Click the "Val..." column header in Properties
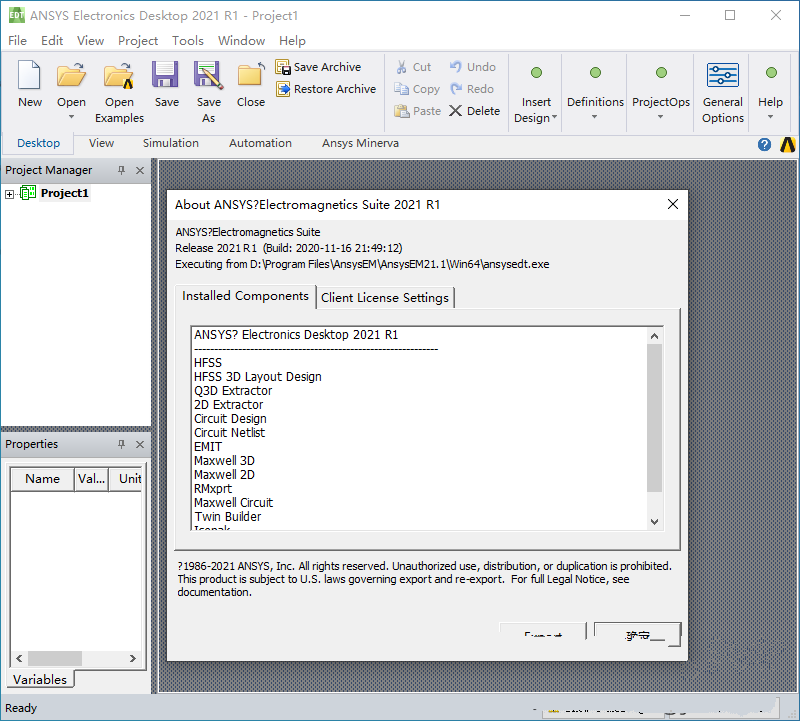The height and width of the screenshot is (721, 800). (91, 479)
